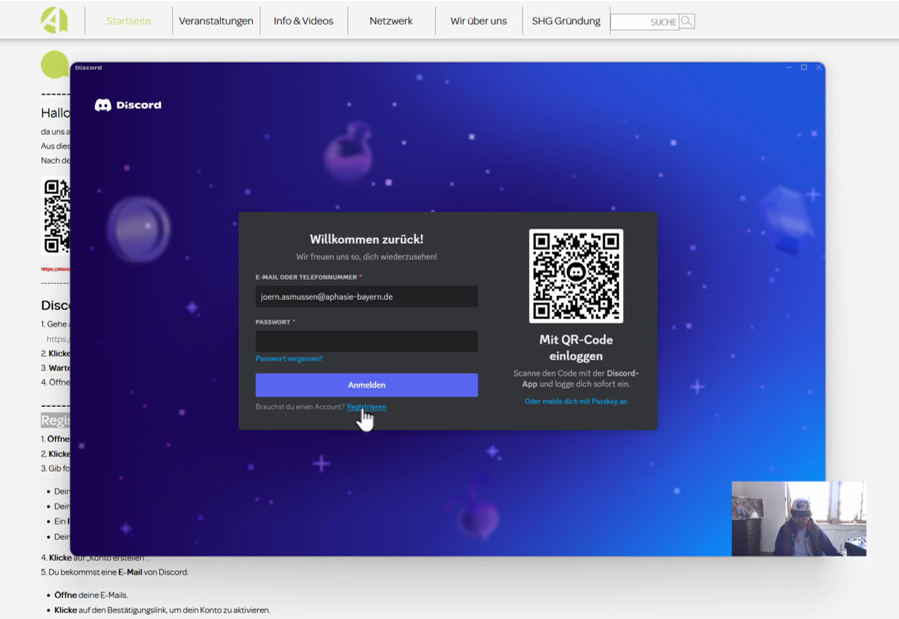899x619 pixels.
Task: Open the Startseite menu item
Action: [x=129, y=21]
